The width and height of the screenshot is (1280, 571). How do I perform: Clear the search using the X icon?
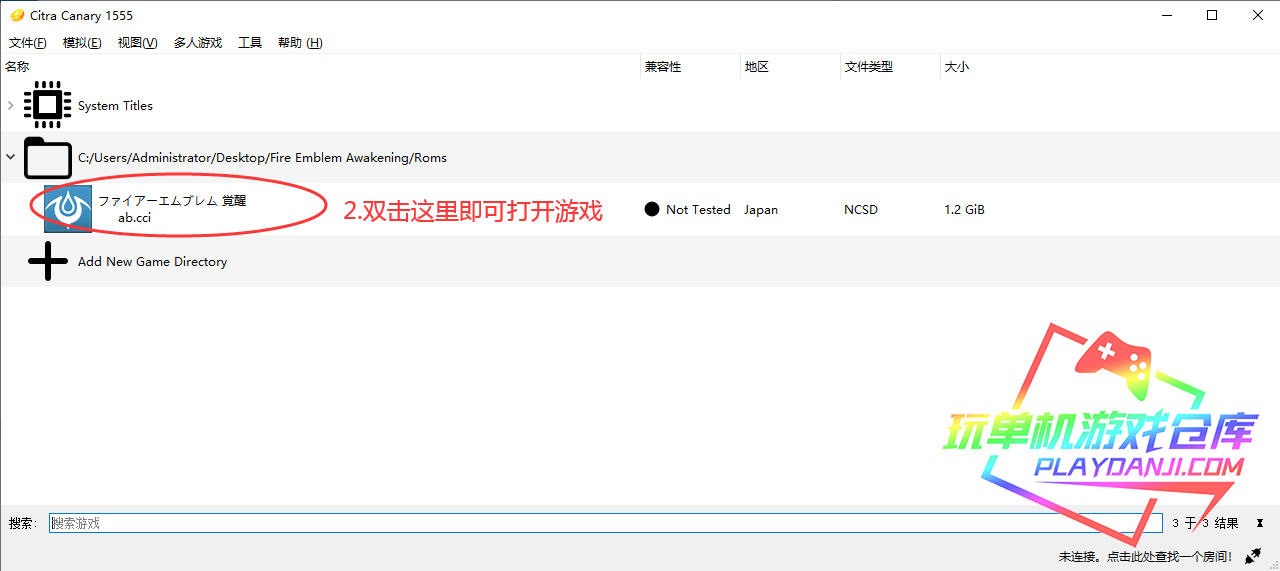tap(1260, 523)
